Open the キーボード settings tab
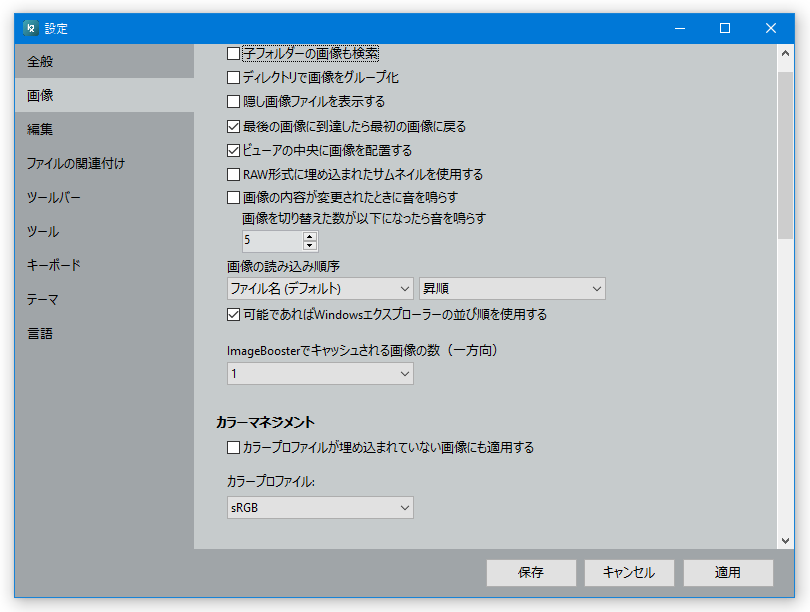The image size is (810, 612). pos(104,265)
